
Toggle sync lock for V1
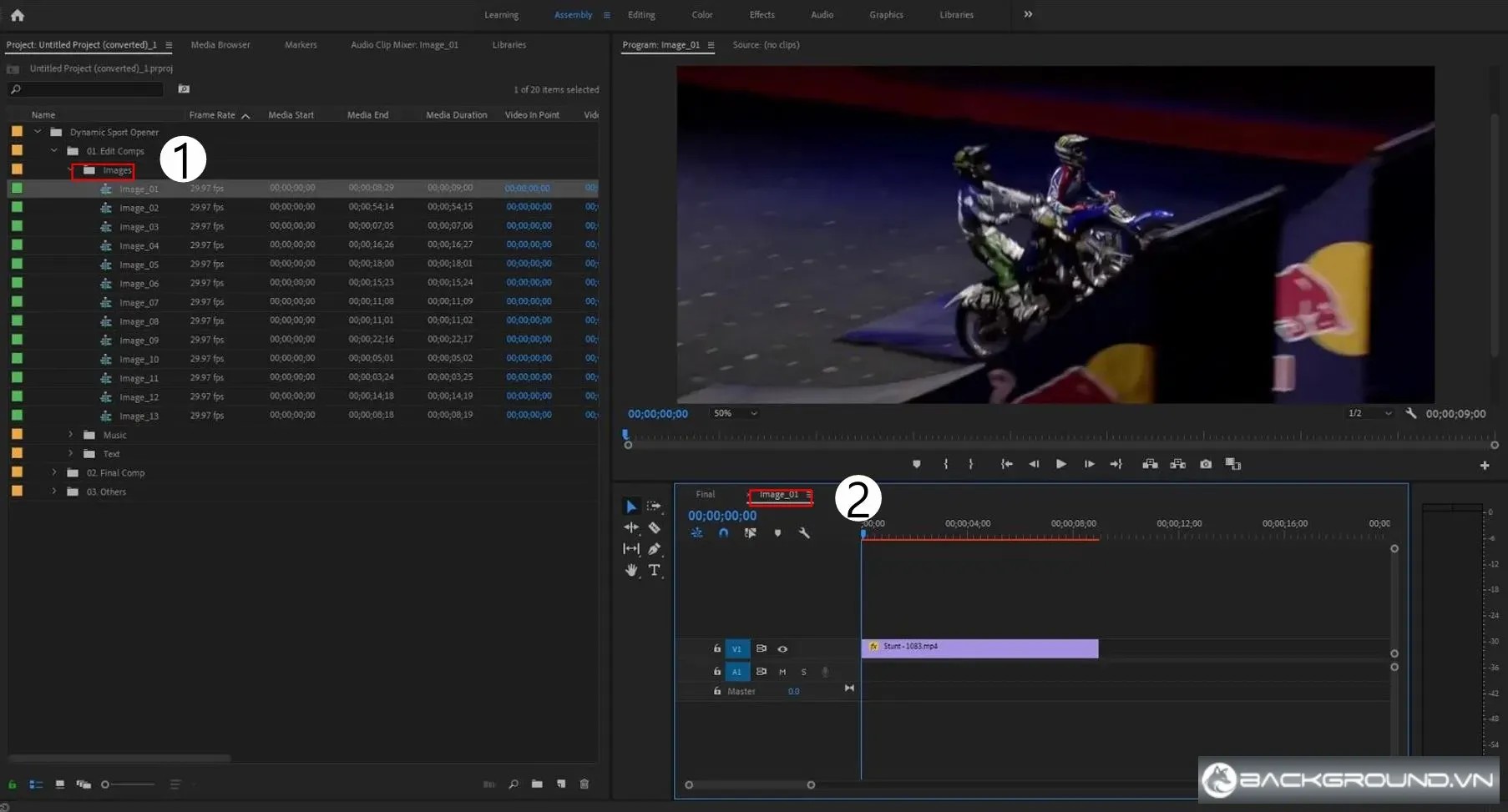click(761, 648)
